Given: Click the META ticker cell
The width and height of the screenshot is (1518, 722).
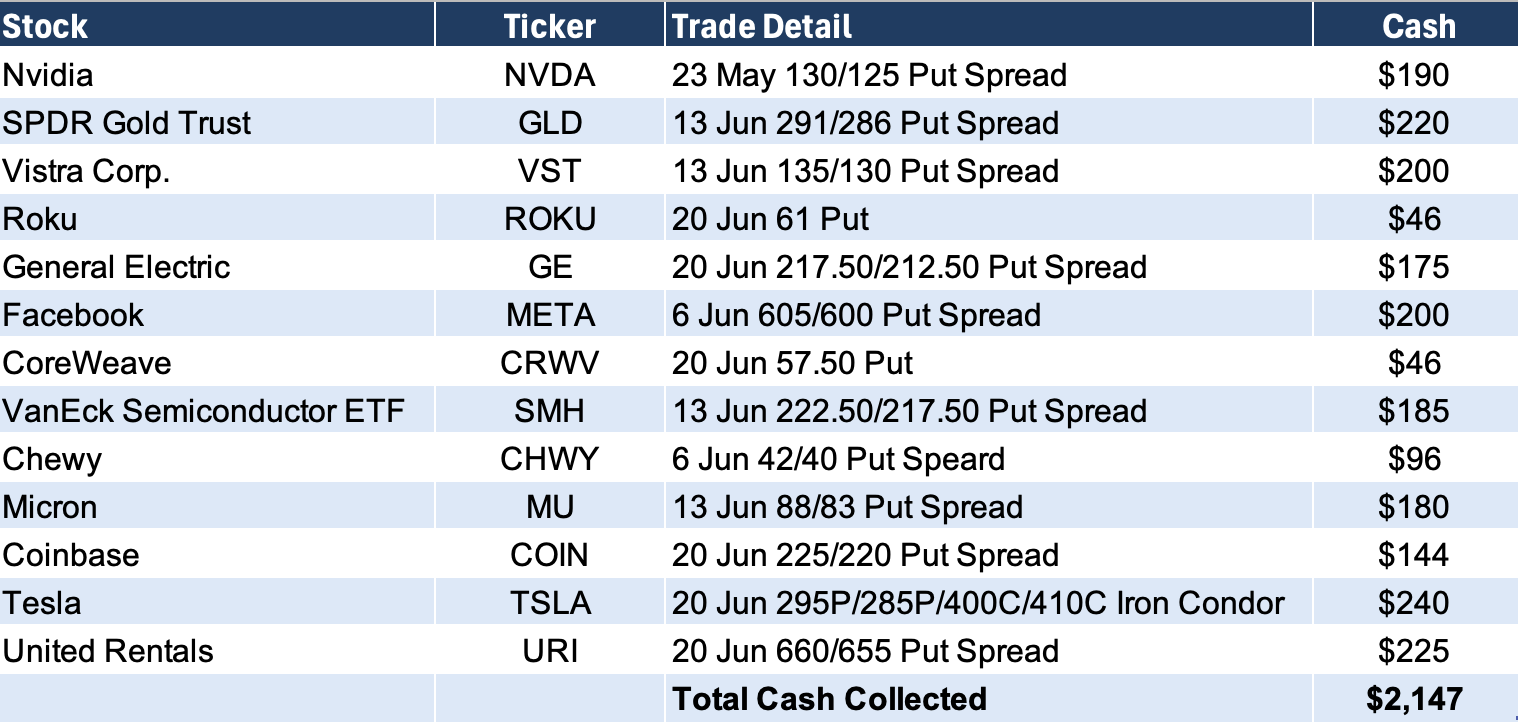Looking at the screenshot, I should pyautogui.click(x=549, y=315).
